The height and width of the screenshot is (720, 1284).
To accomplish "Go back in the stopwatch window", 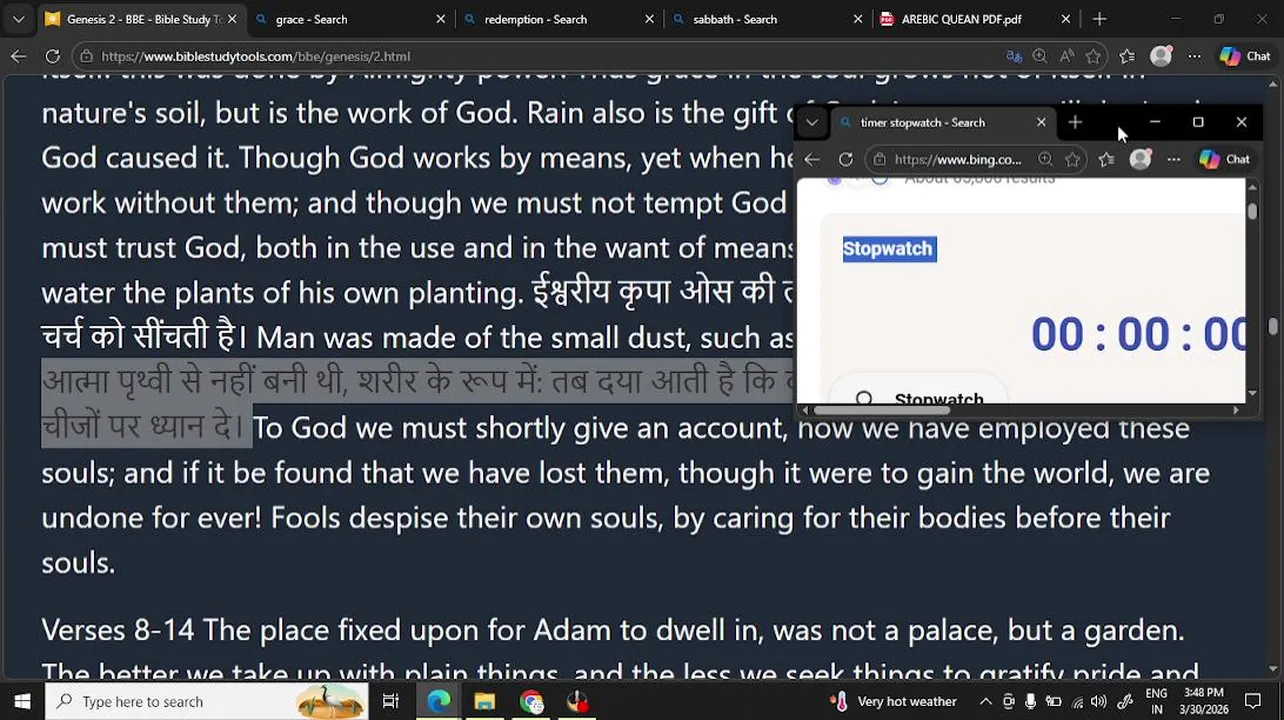I will 812,159.
